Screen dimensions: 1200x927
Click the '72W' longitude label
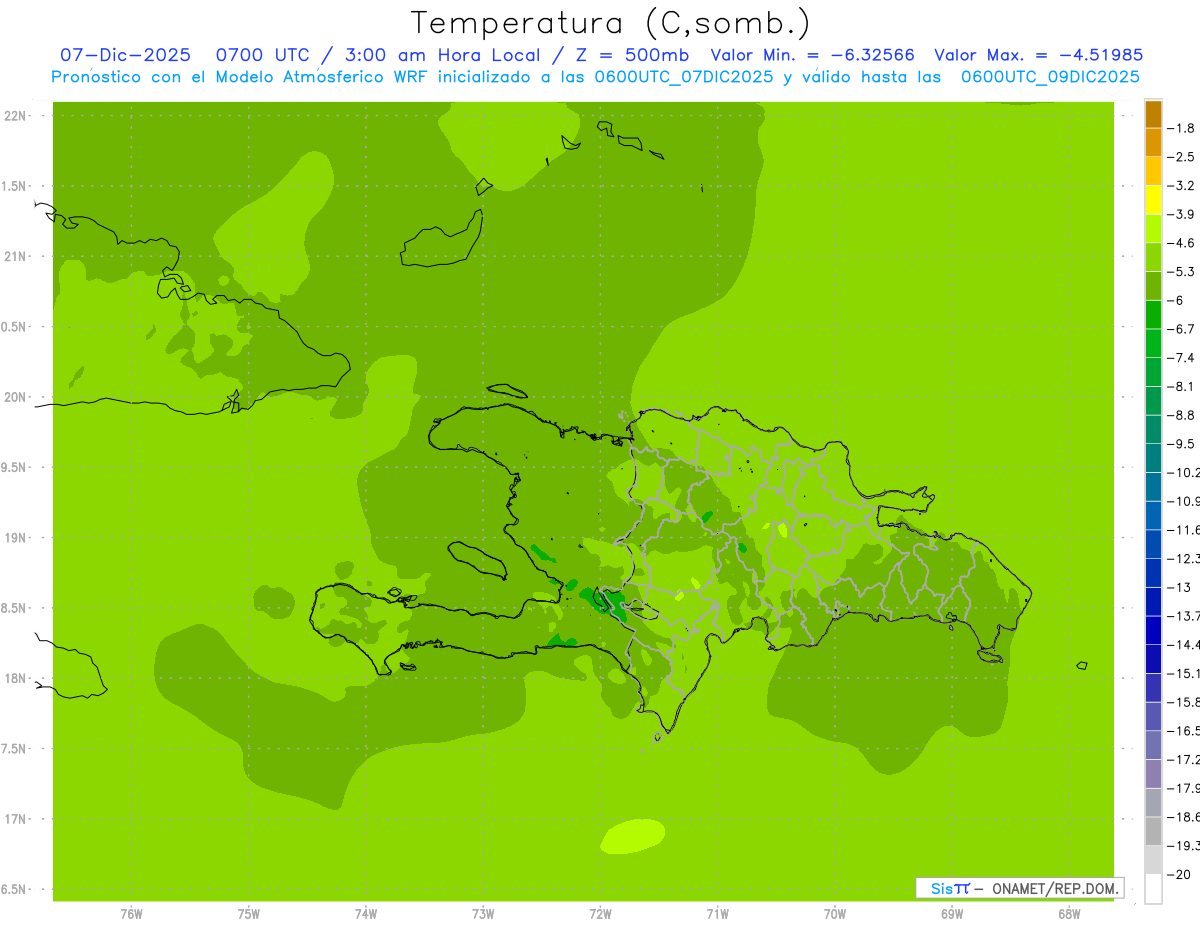click(600, 914)
